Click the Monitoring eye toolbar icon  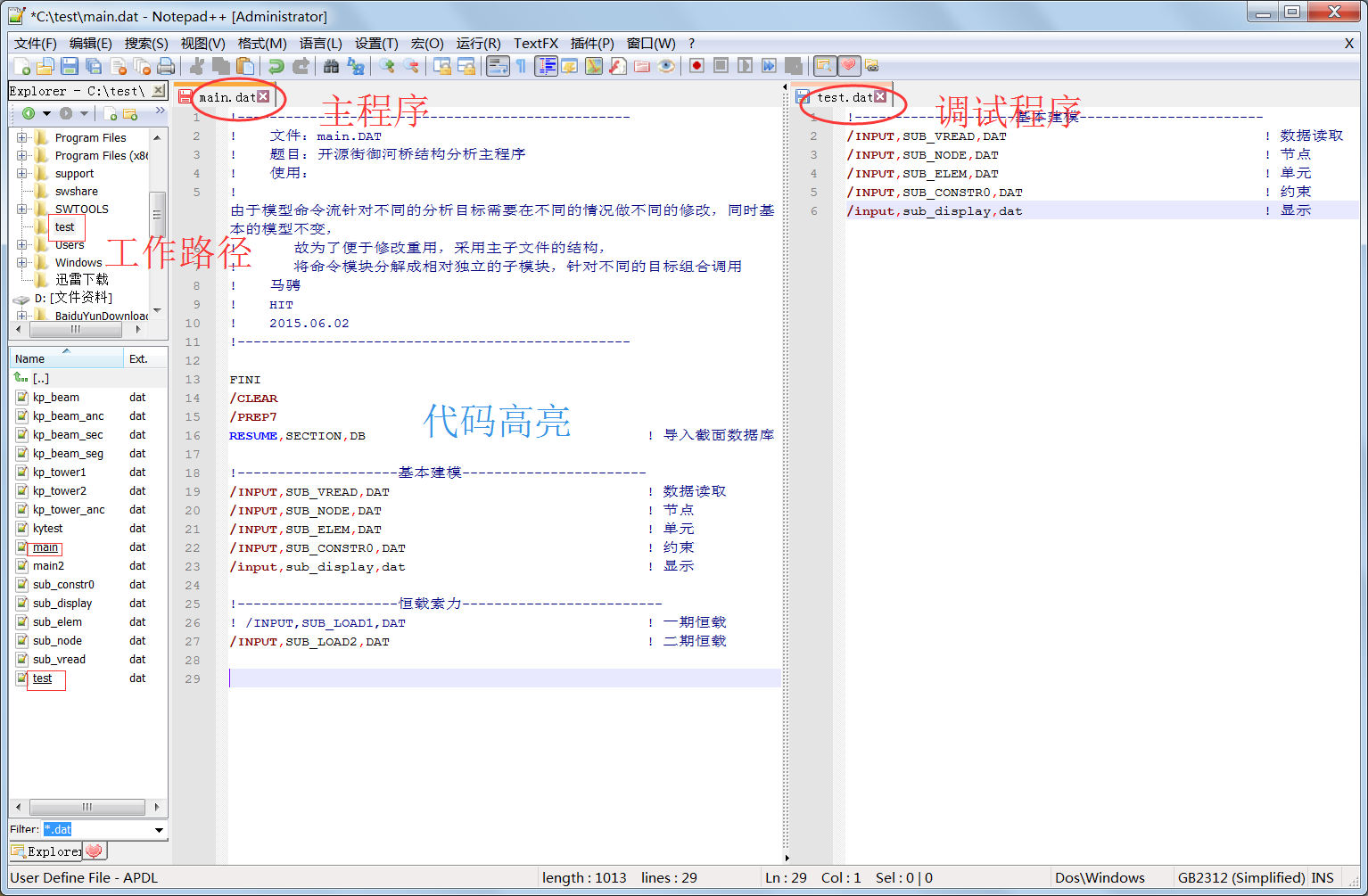coord(666,66)
